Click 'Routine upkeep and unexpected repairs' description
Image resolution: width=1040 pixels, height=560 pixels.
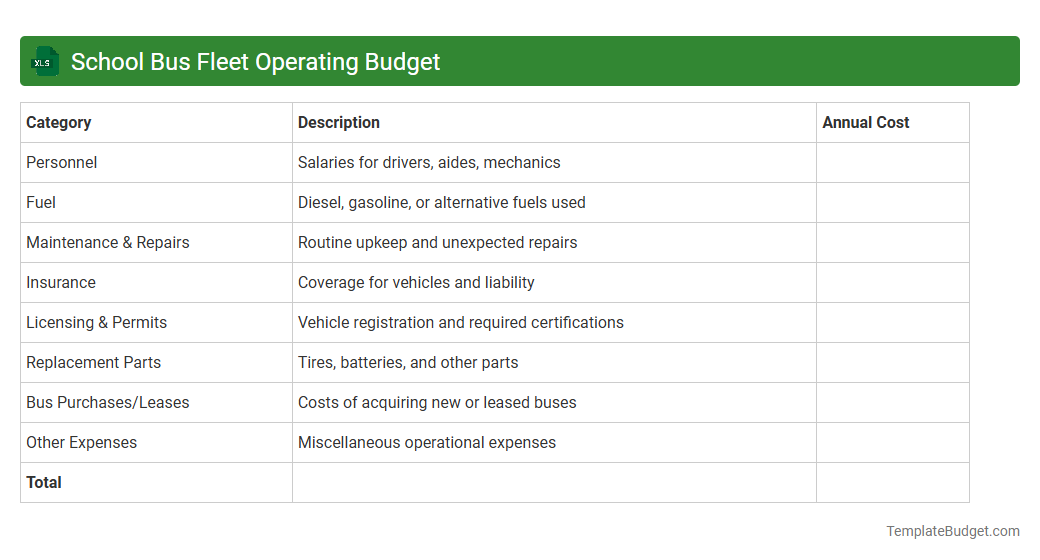[x=437, y=243]
